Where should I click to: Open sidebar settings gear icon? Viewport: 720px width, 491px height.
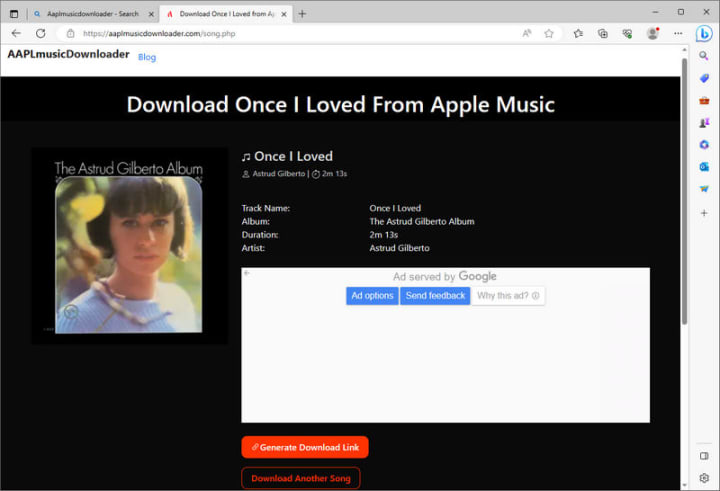pos(704,478)
